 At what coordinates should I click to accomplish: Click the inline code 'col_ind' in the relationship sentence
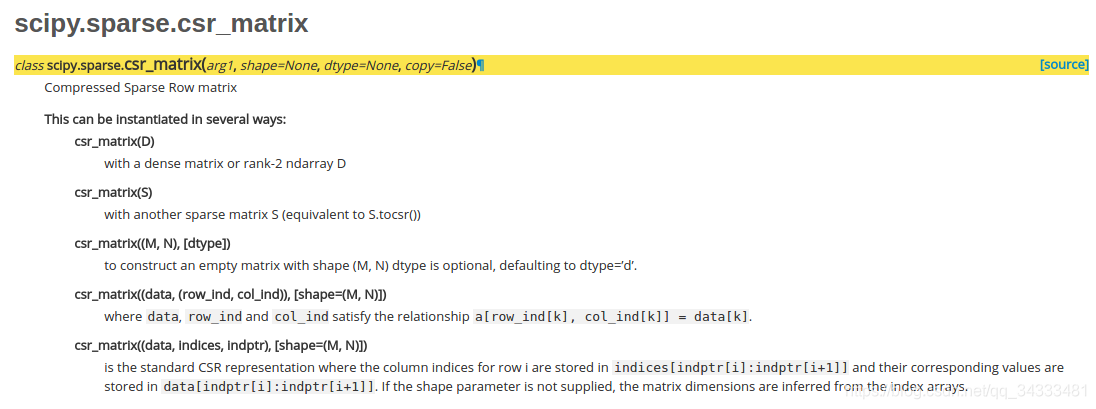pyautogui.click(x=301, y=317)
